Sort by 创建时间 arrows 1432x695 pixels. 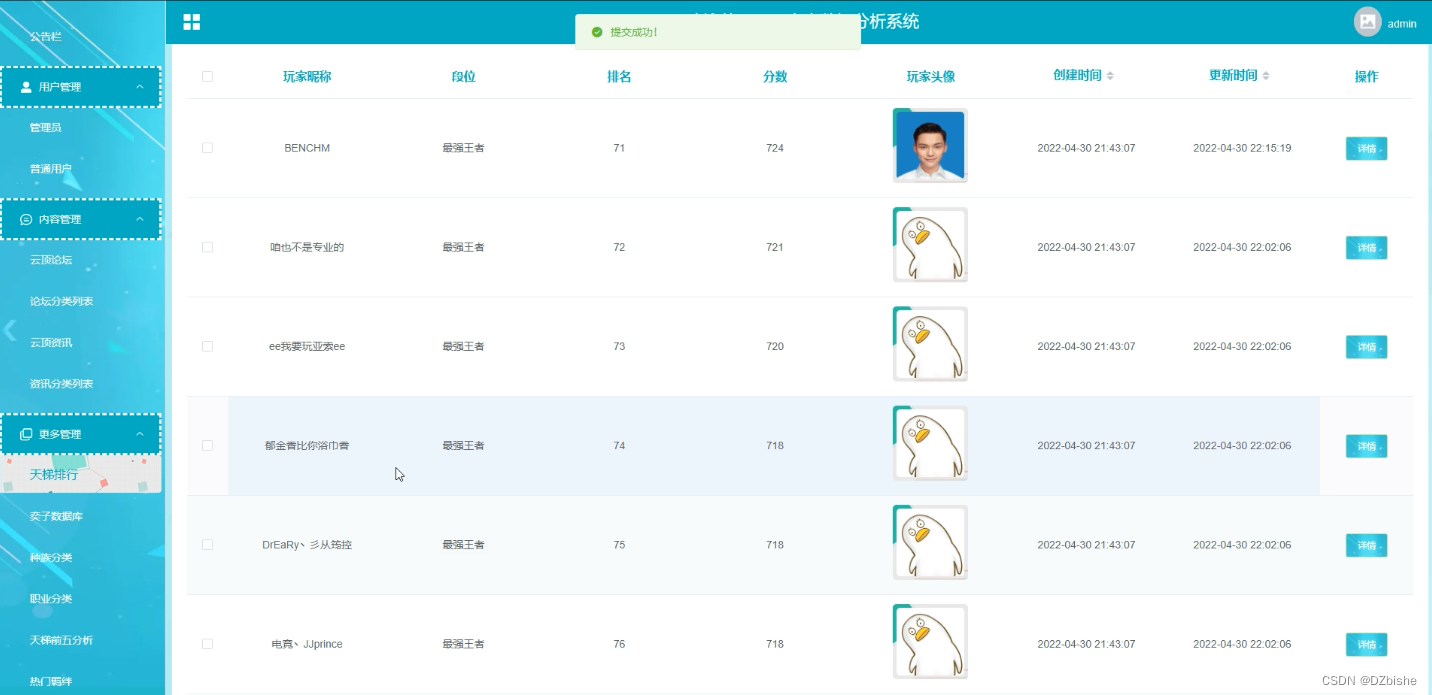click(1110, 76)
